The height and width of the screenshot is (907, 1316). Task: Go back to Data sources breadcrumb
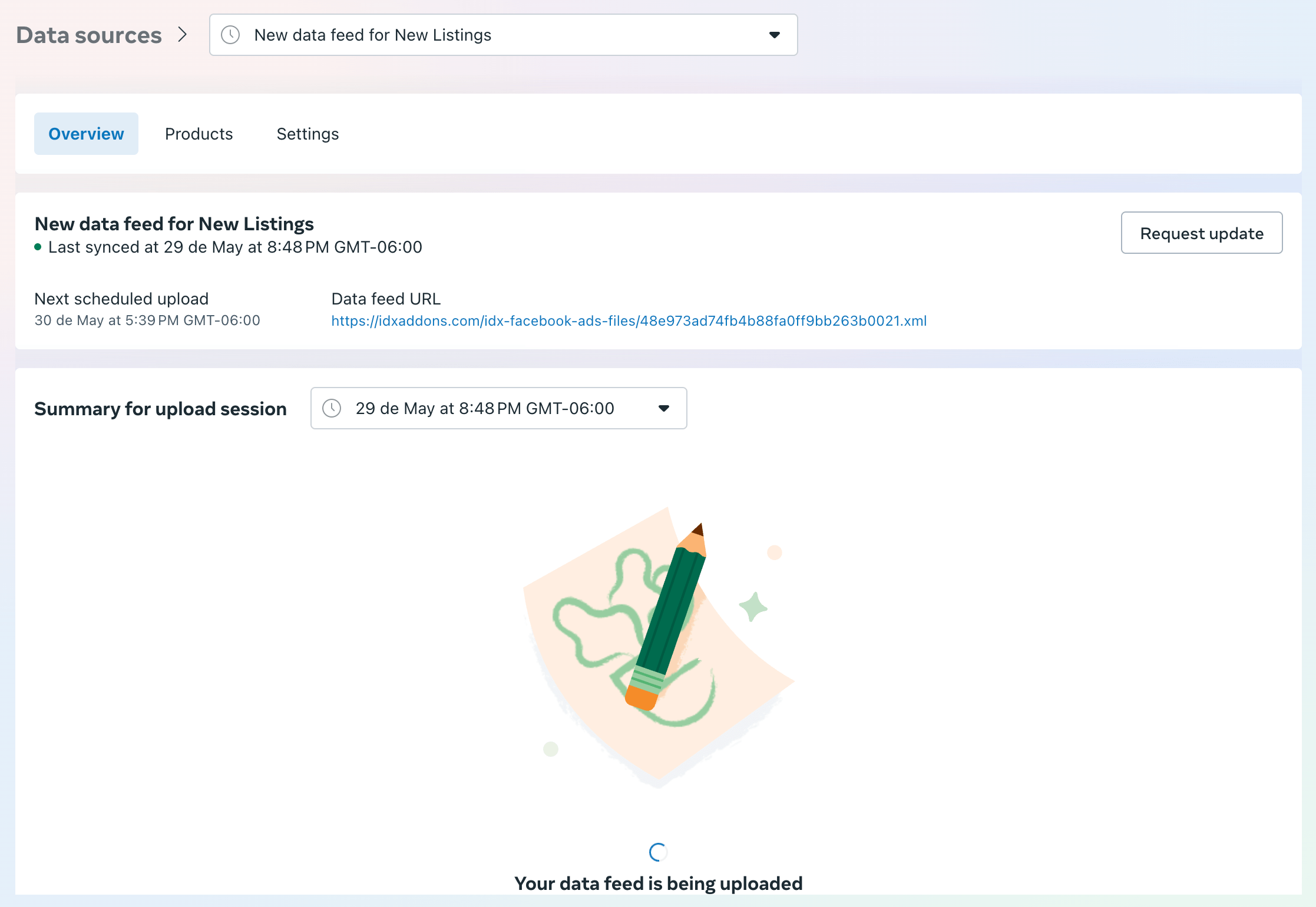coord(89,35)
